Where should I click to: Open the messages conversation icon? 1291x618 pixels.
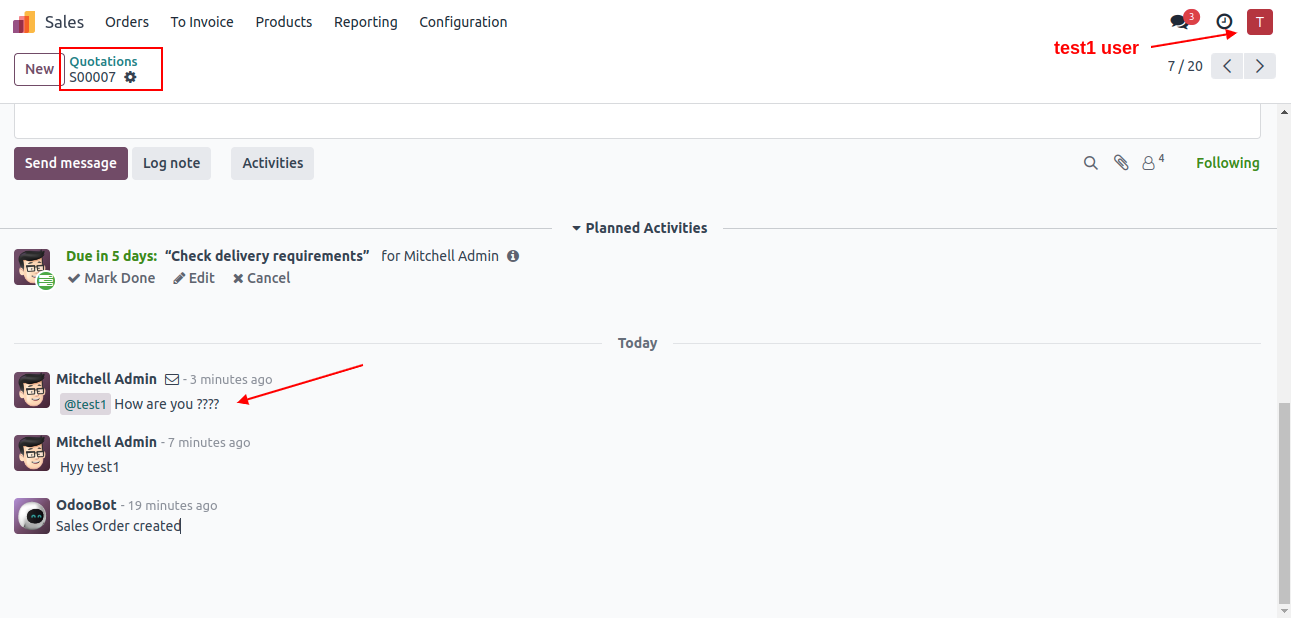[1180, 22]
